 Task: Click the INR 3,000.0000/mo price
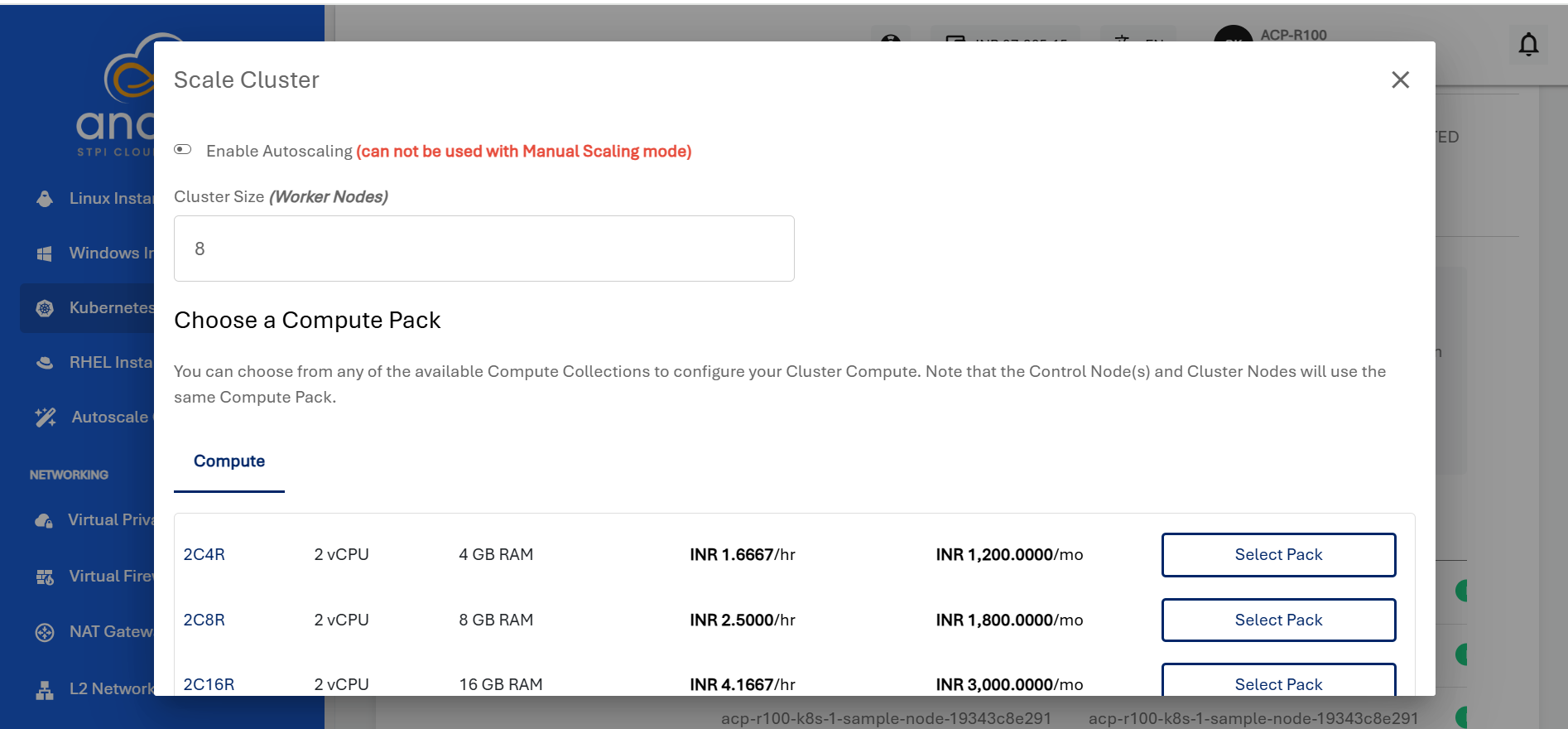[1009, 684]
